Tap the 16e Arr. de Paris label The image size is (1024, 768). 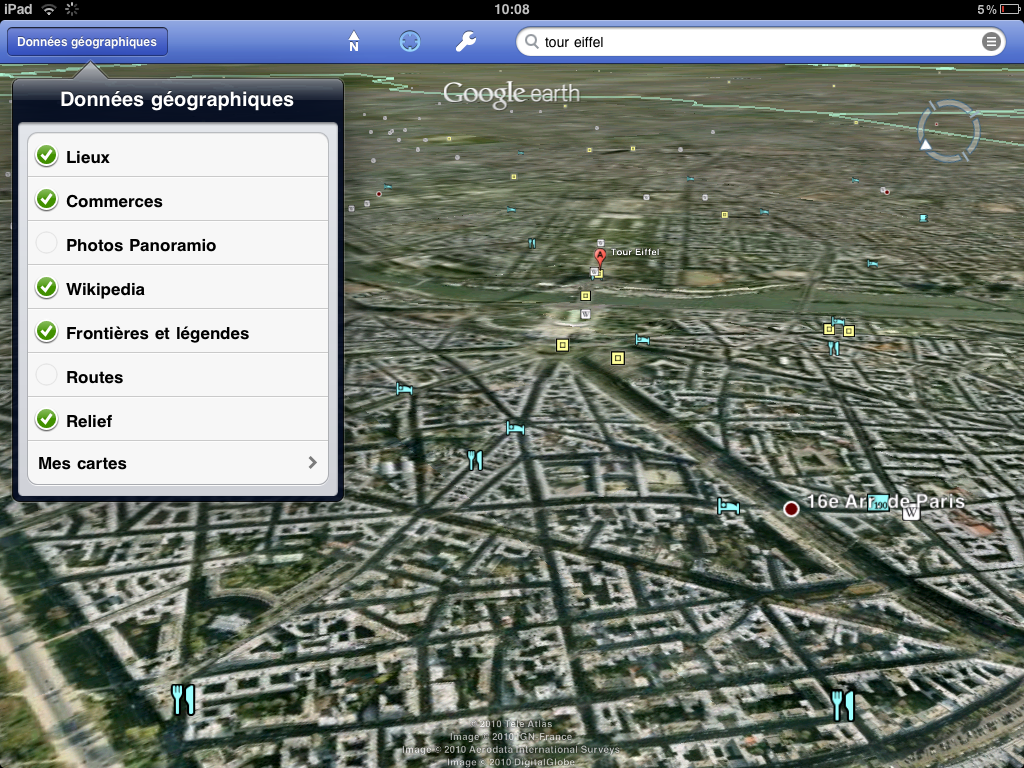(886, 501)
